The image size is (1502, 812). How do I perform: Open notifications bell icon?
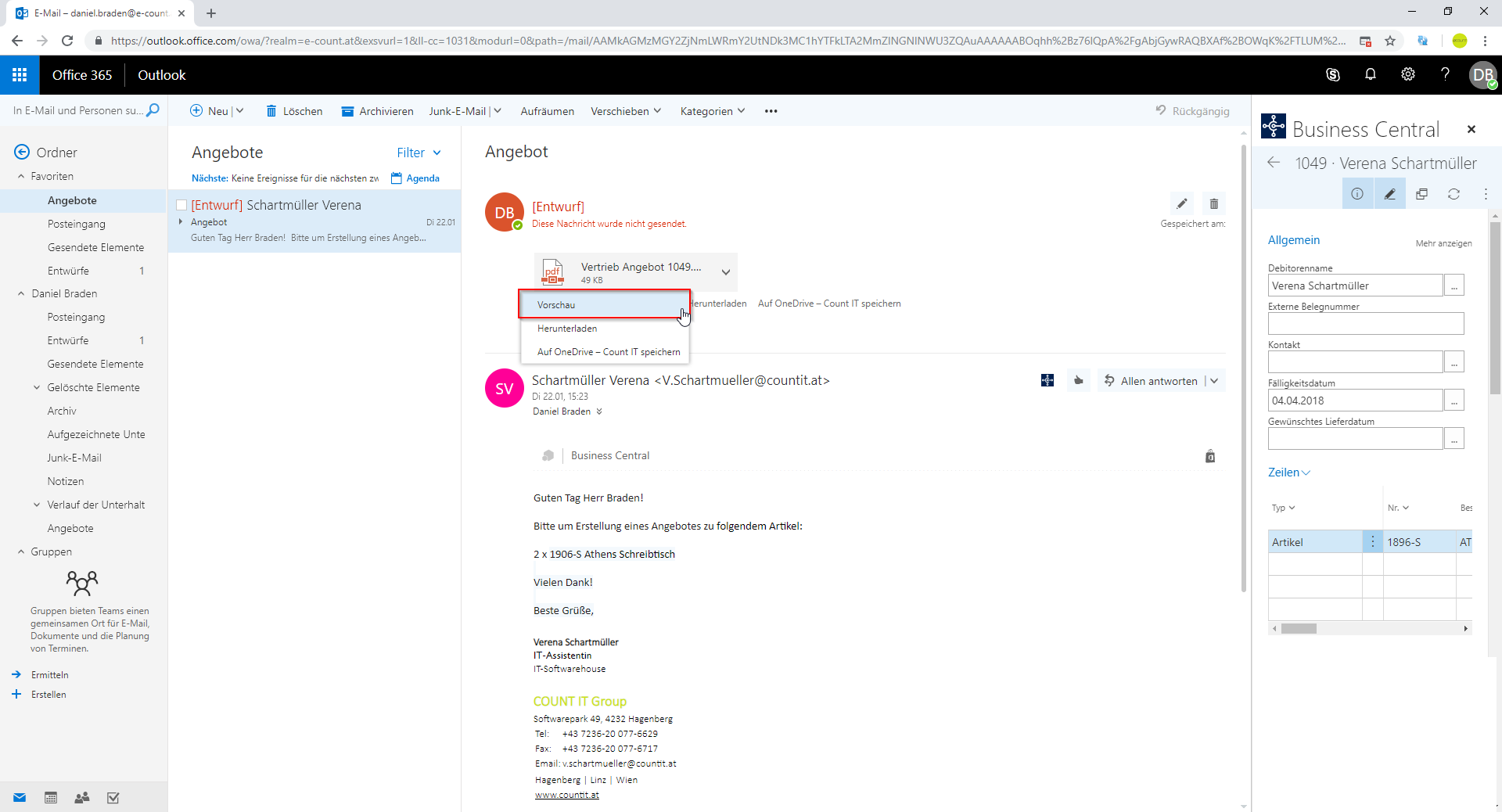[x=1371, y=75]
